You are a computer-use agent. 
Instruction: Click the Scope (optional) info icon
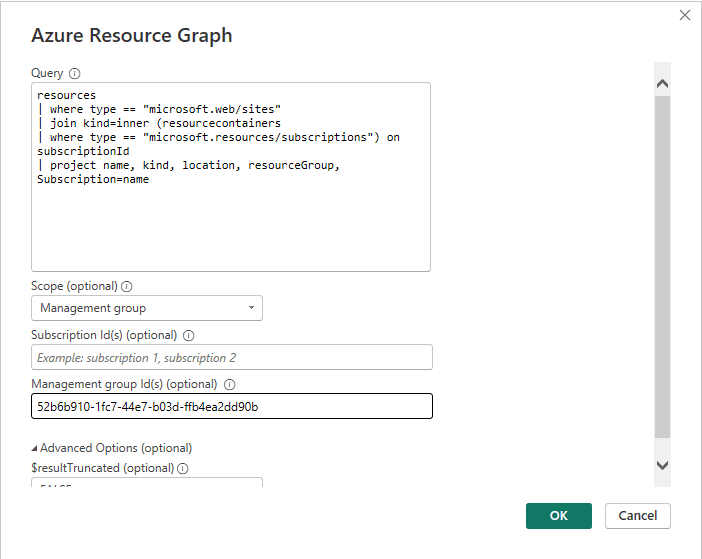(x=127, y=286)
